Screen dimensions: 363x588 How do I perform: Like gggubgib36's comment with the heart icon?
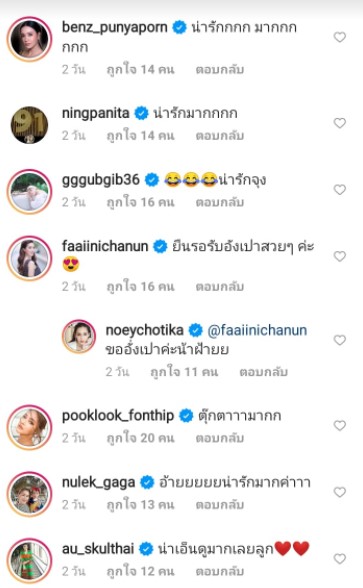point(340,190)
